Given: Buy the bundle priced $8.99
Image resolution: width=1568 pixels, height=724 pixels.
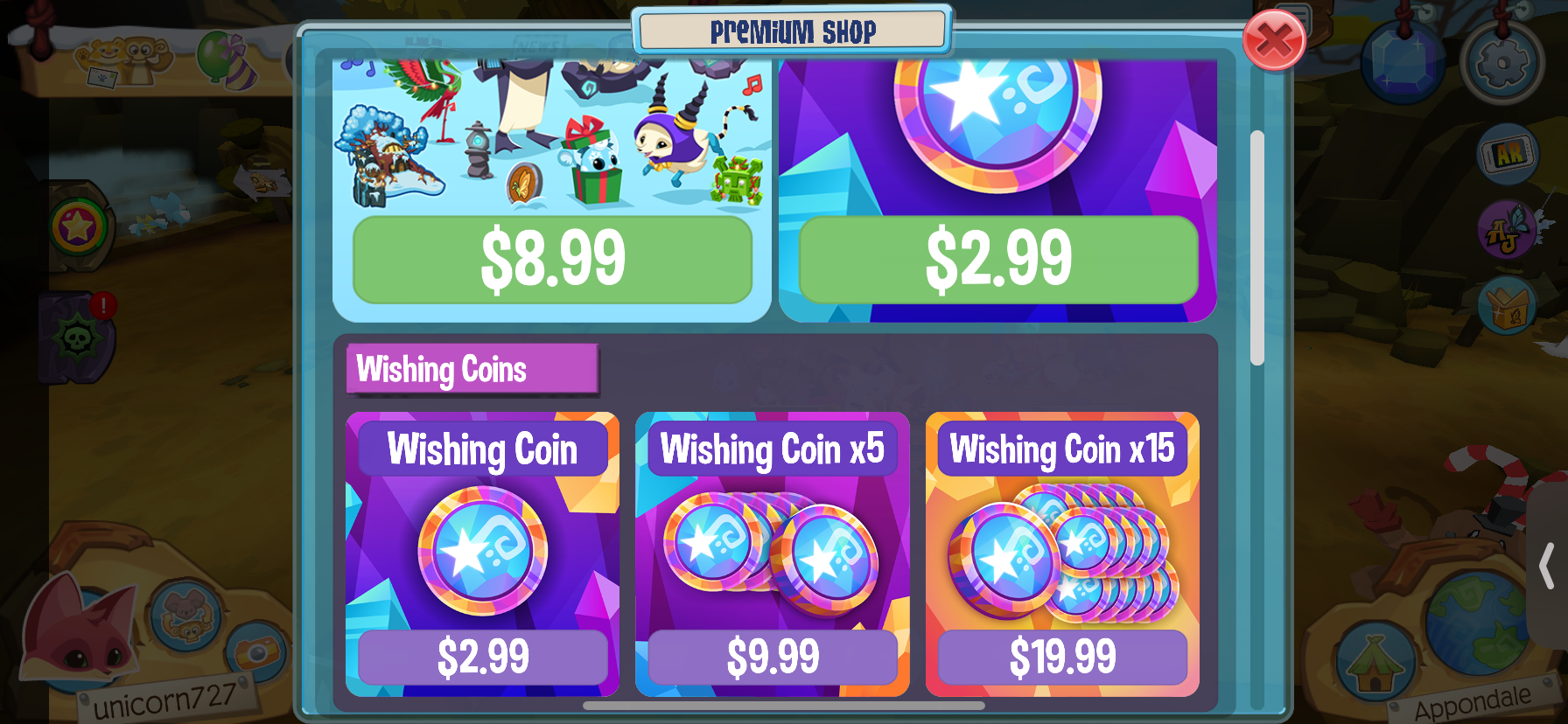Looking at the screenshot, I should click(x=552, y=259).
